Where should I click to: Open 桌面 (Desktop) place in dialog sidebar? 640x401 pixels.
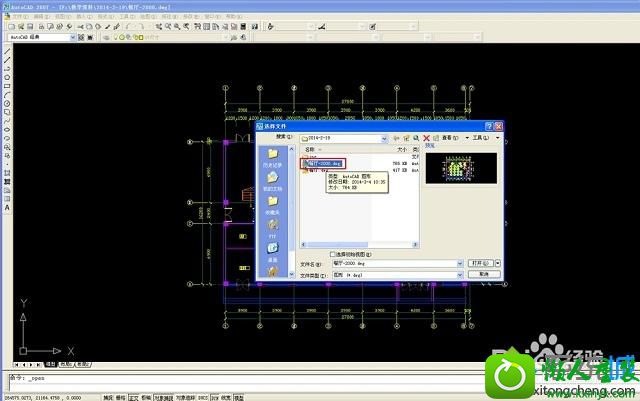[x=273, y=252]
